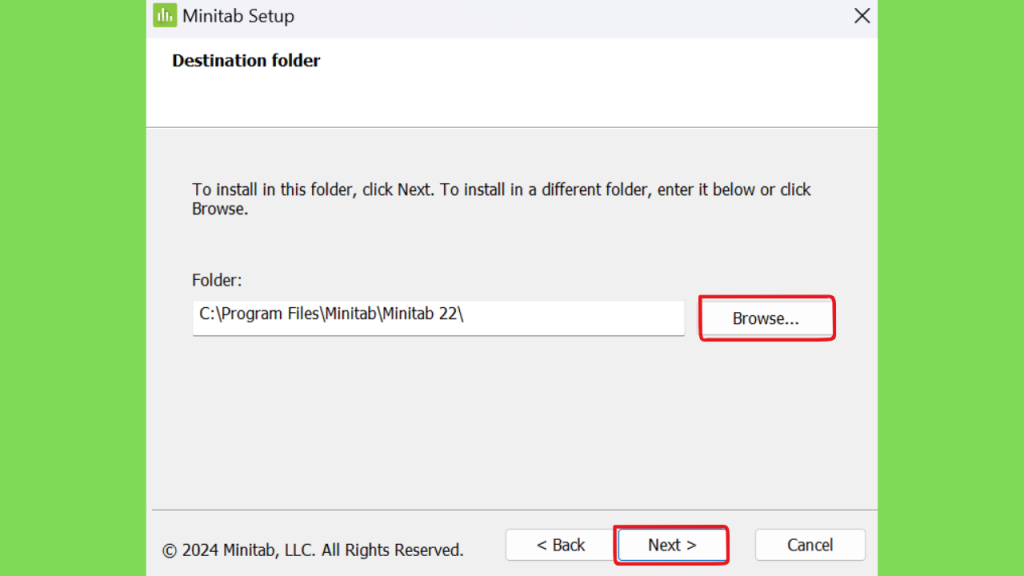
Task: Click the 'Destination folder' heading
Action: (x=246, y=61)
